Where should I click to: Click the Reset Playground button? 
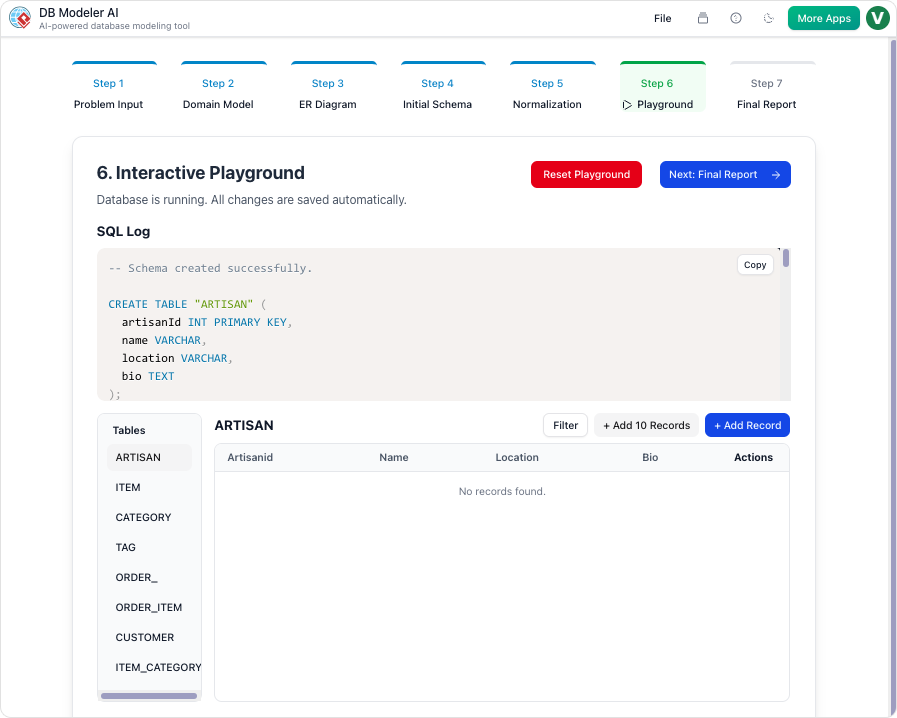click(586, 174)
